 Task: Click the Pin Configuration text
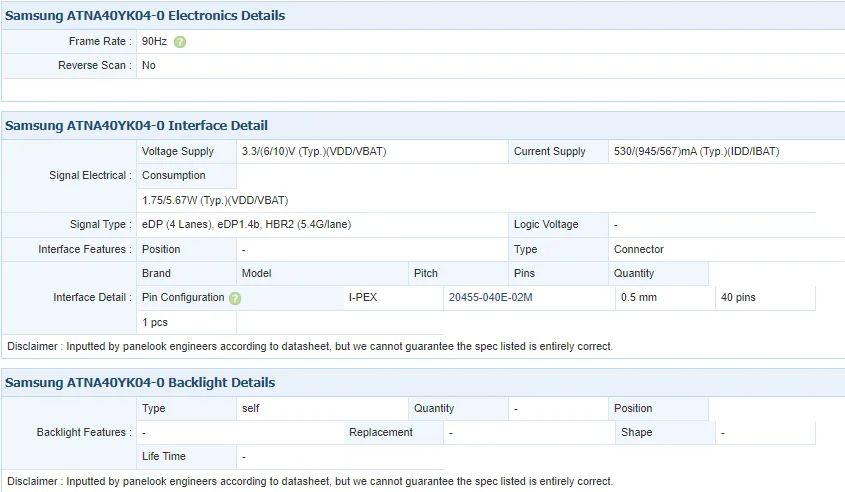(183, 297)
